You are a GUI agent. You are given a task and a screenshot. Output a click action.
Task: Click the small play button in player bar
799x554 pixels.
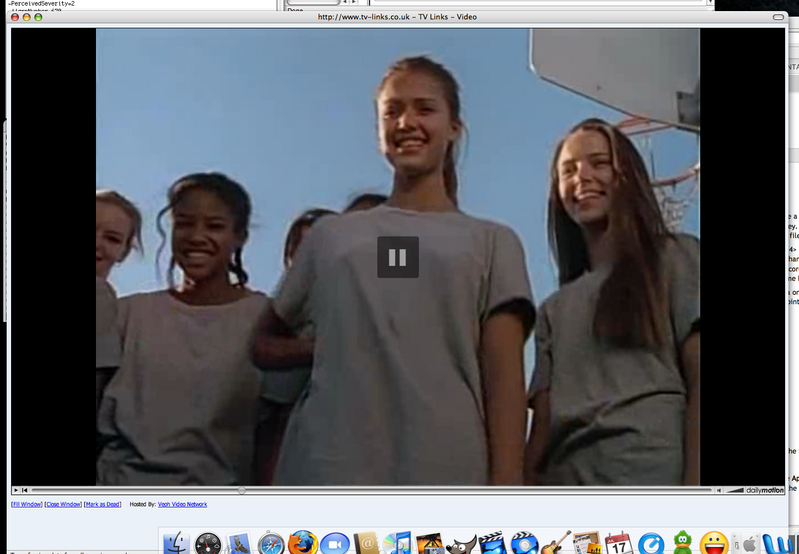pyautogui.click(x=16, y=490)
